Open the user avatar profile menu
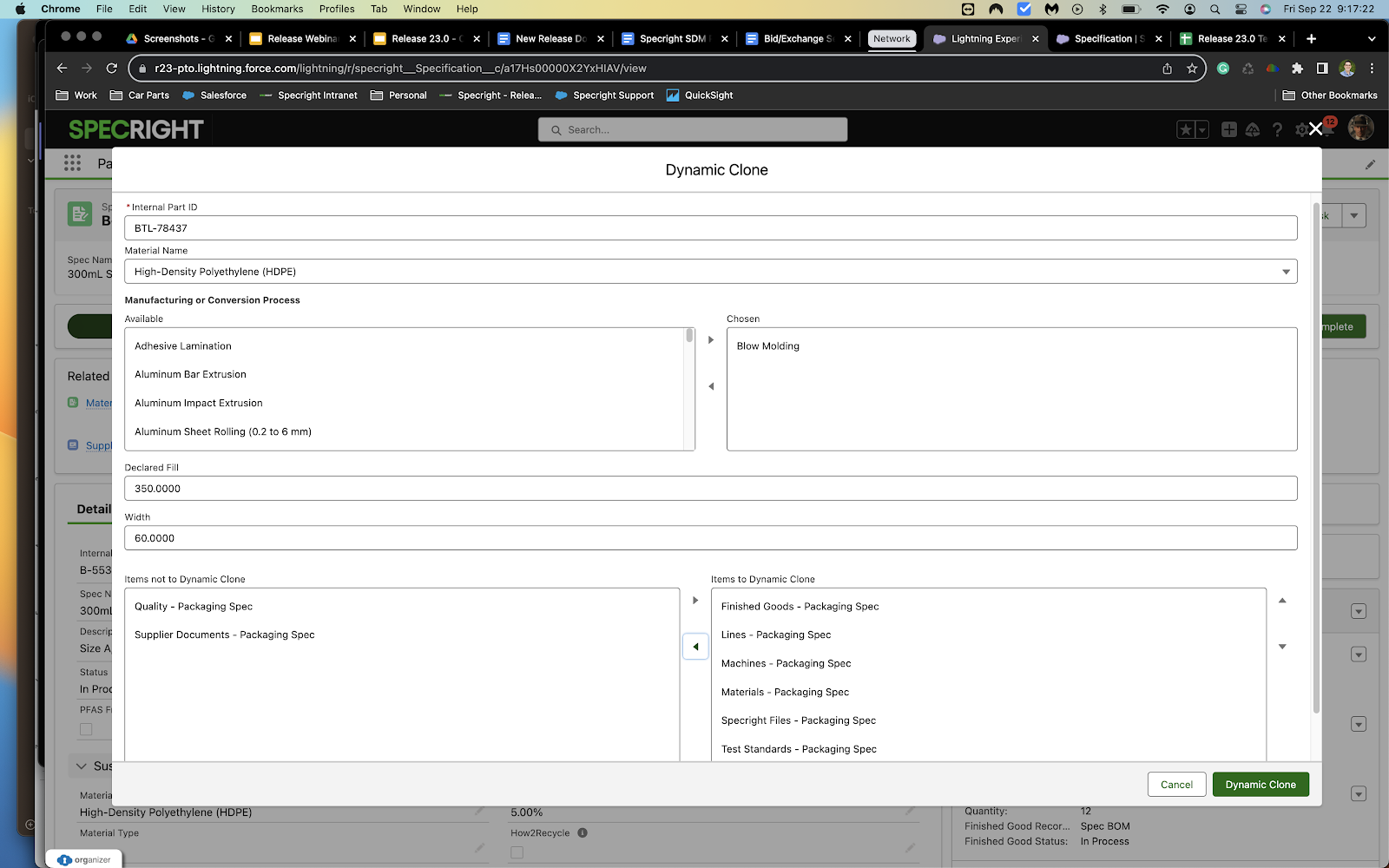The width and height of the screenshot is (1389, 868). (x=1360, y=128)
